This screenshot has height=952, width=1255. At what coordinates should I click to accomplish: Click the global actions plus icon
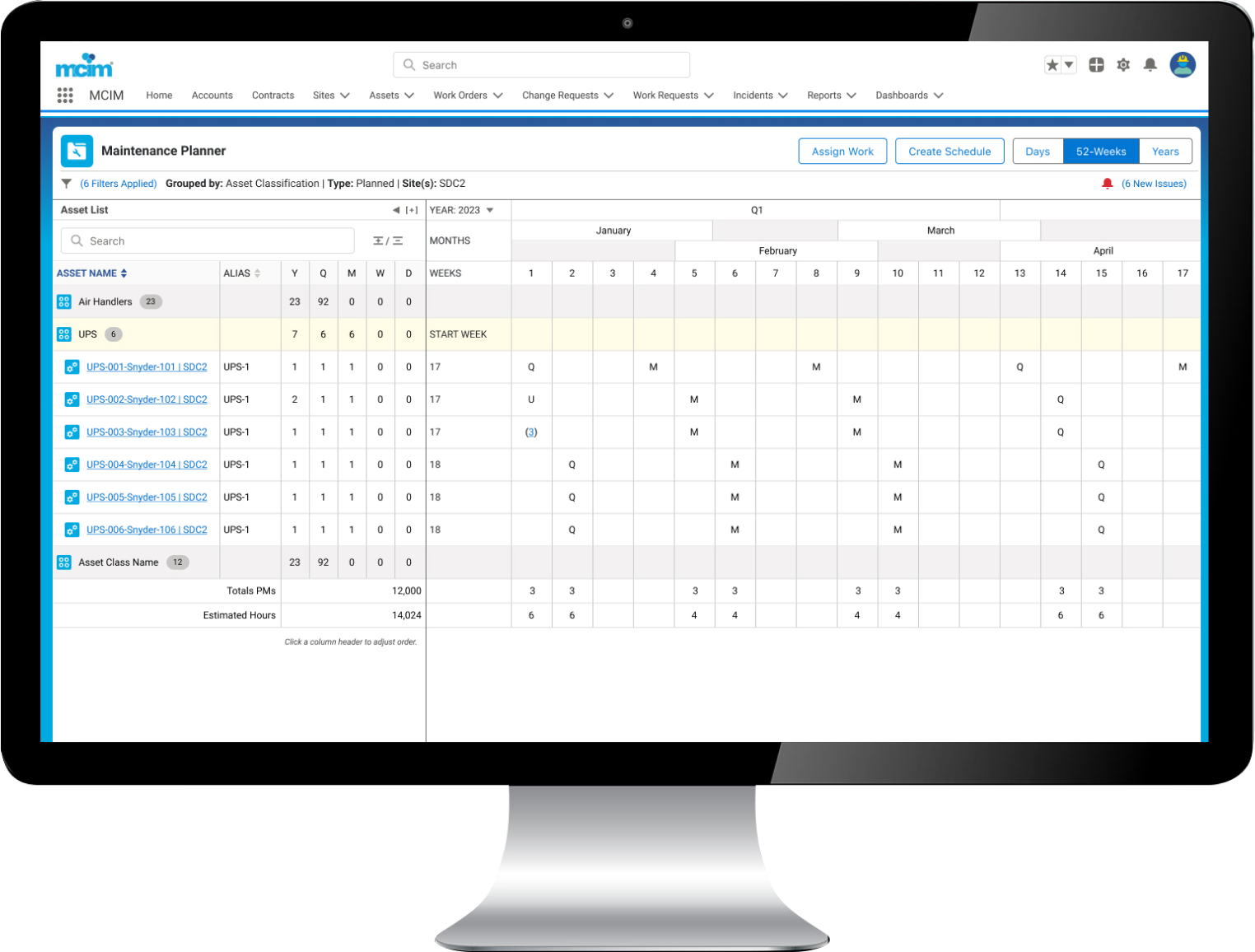[x=1096, y=65]
